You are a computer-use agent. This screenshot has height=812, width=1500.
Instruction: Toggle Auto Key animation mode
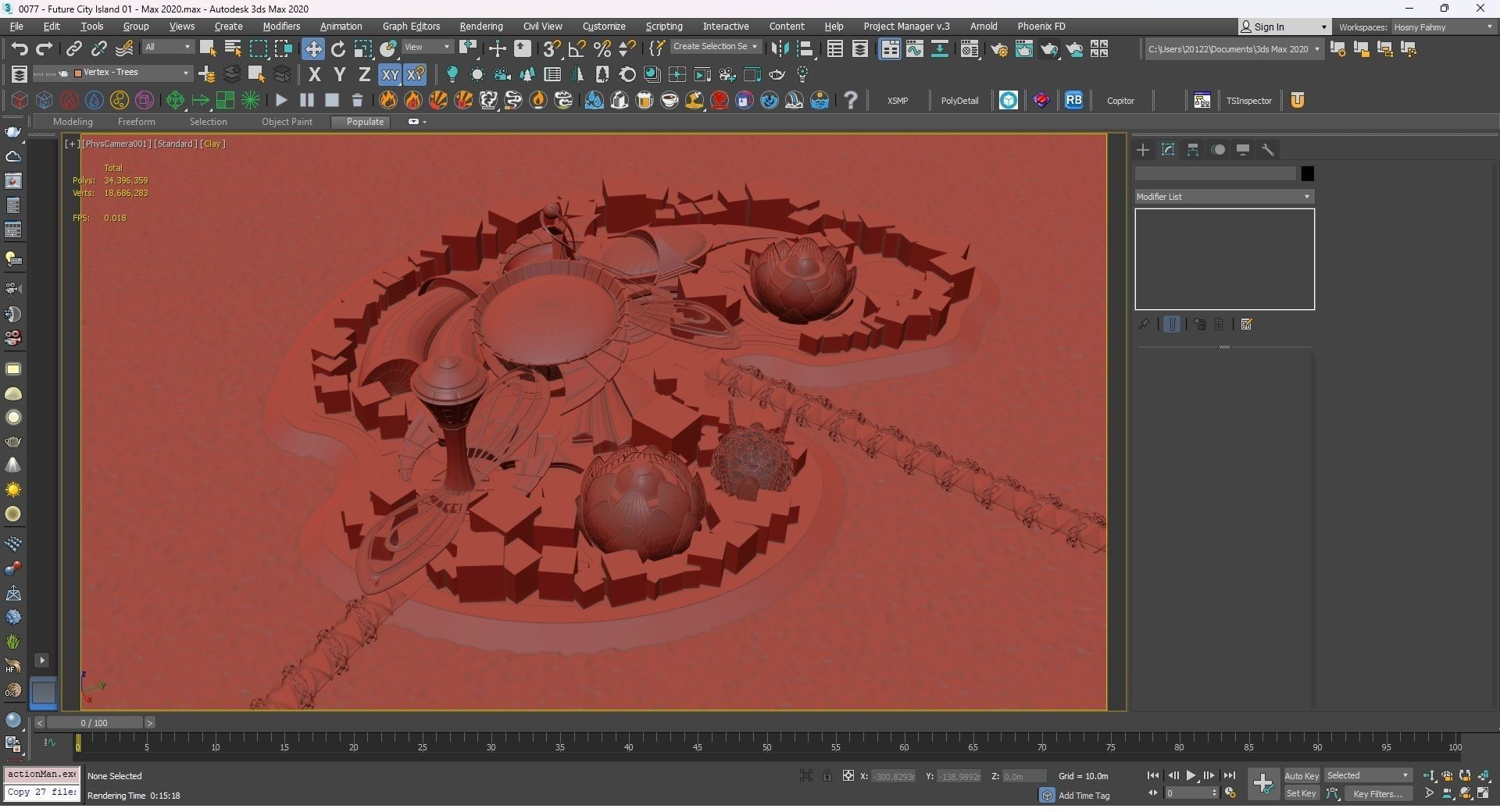[x=1301, y=775]
